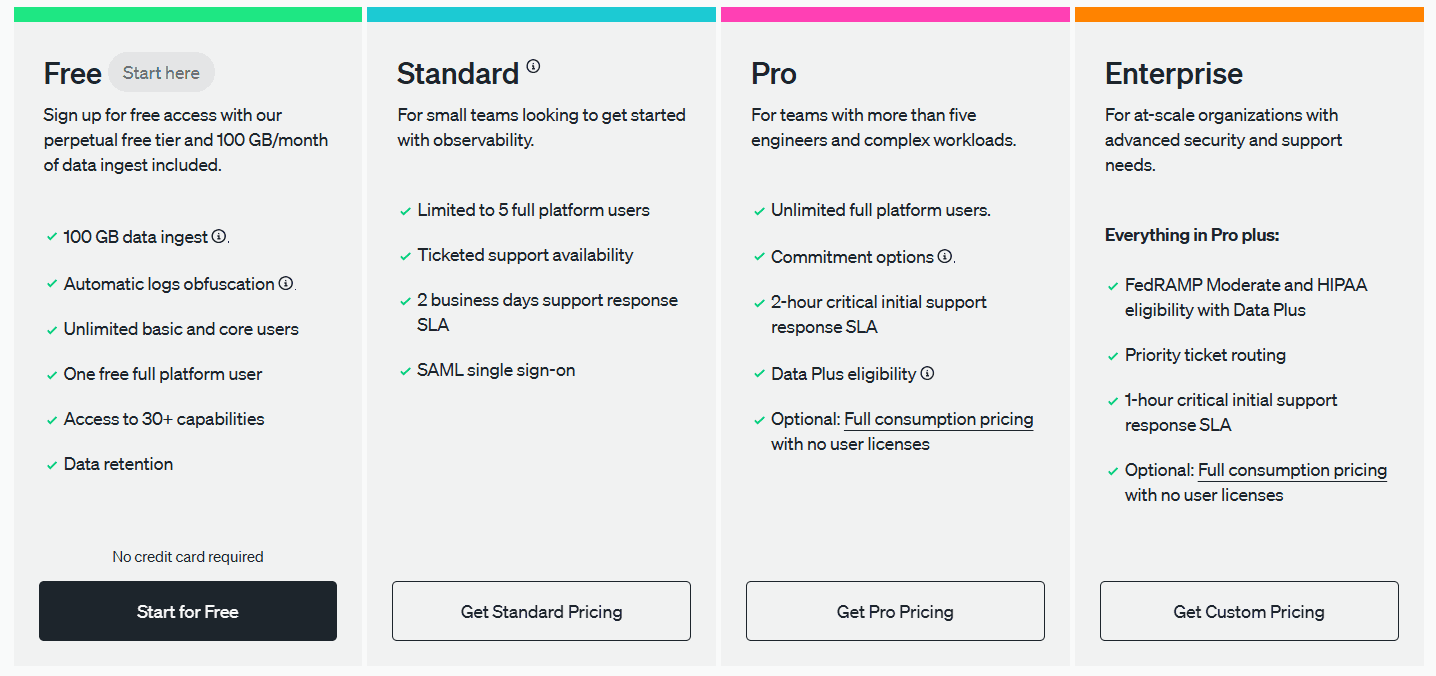The height and width of the screenshot is (676, 1436).
Task: Click the Start here badge
Action: 161,73
